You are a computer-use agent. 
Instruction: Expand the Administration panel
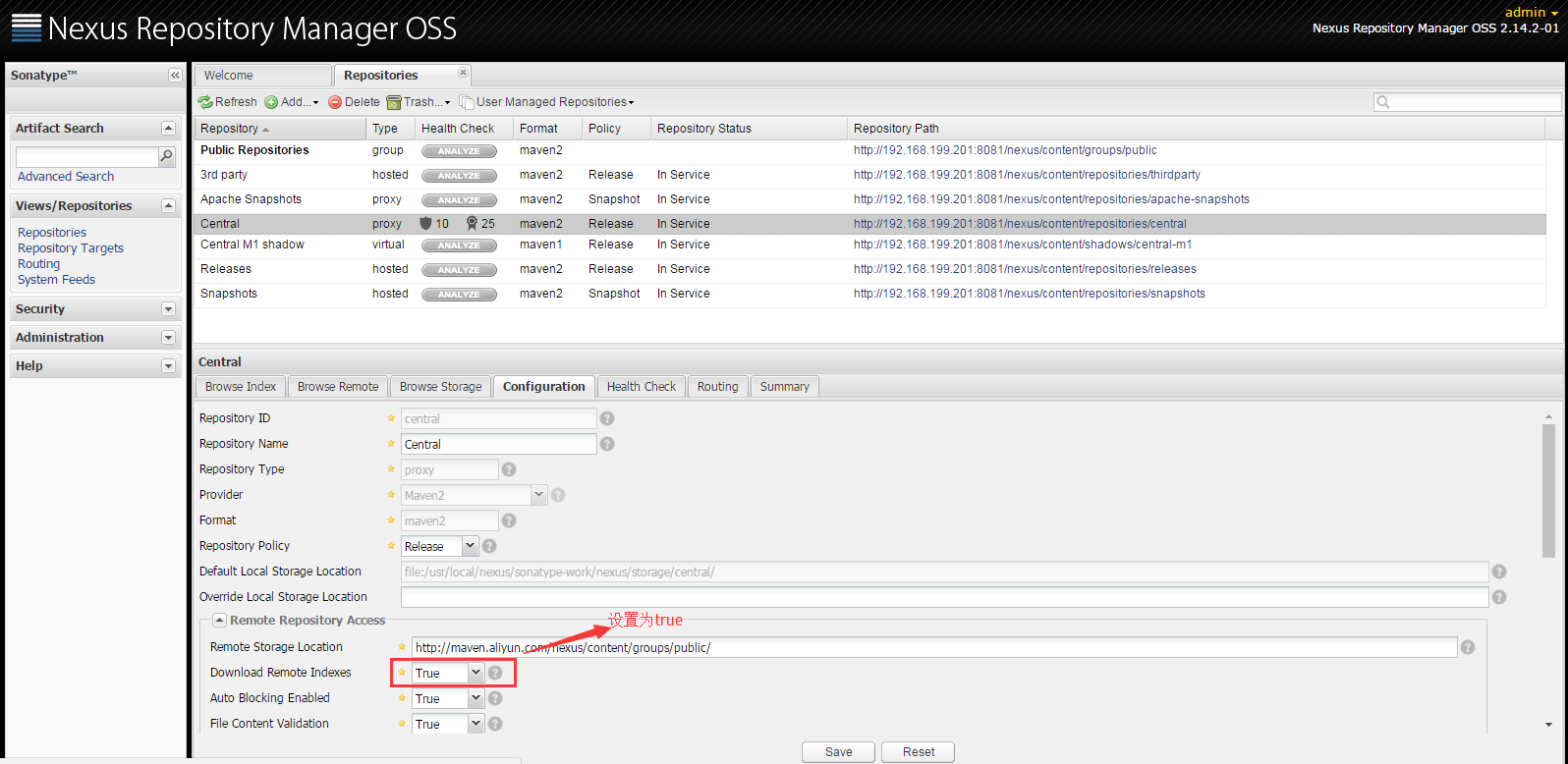coord(168,338)
